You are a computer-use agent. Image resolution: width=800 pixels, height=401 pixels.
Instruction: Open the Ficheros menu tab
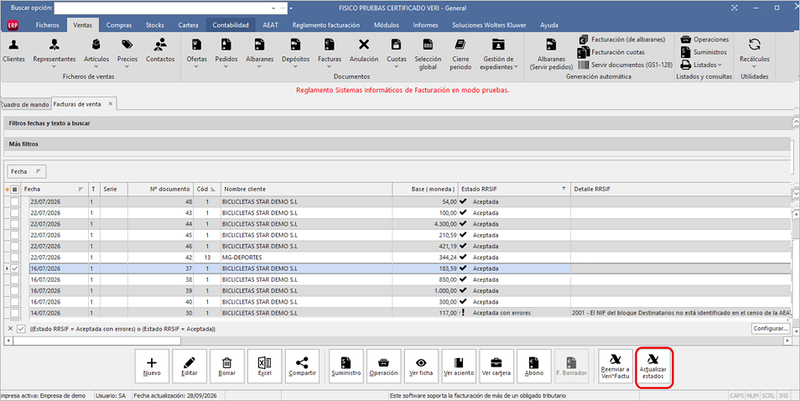click(47, 25)
